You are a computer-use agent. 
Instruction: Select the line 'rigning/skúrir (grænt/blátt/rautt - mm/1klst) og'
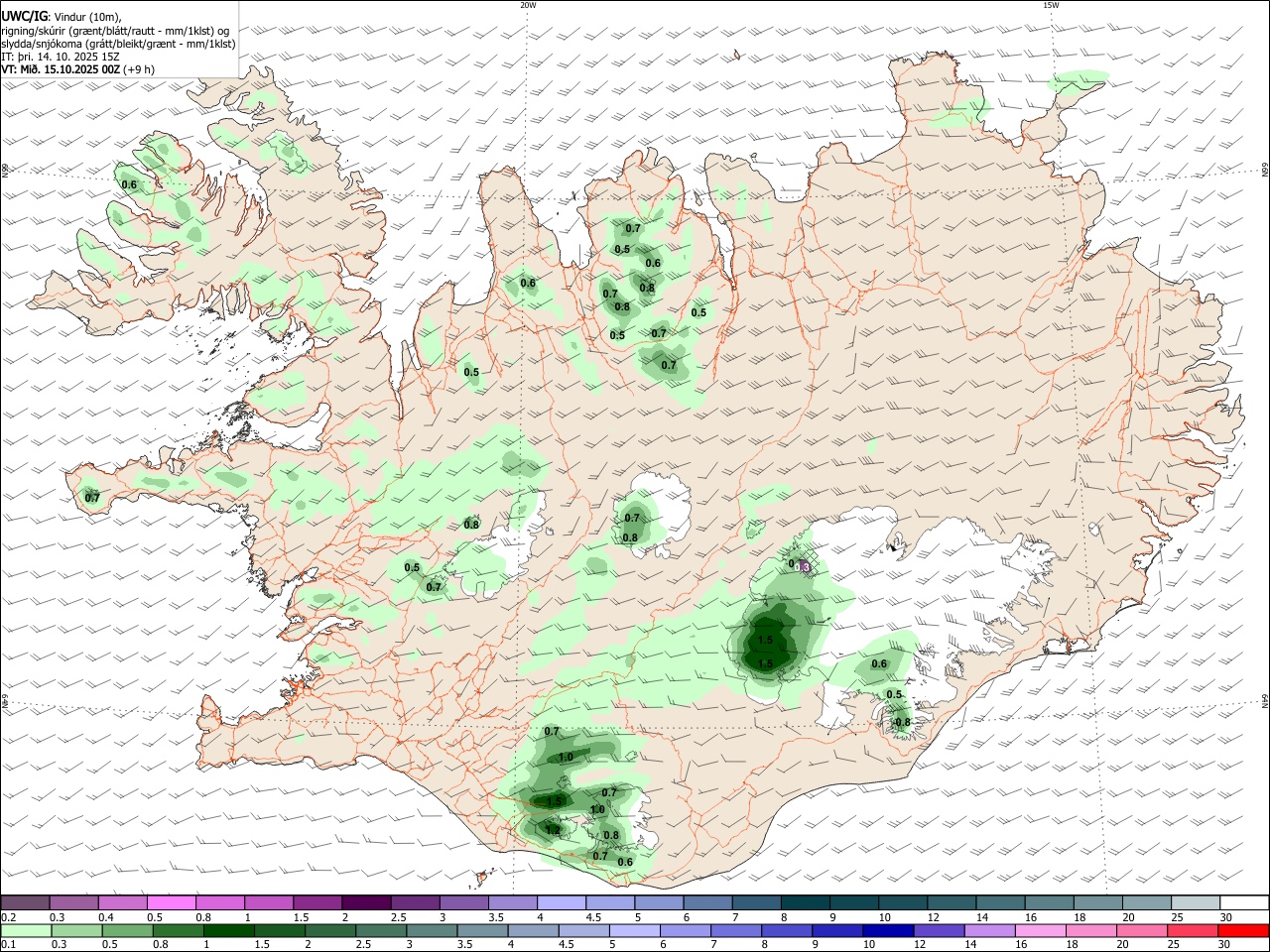[x=115, y=30]
